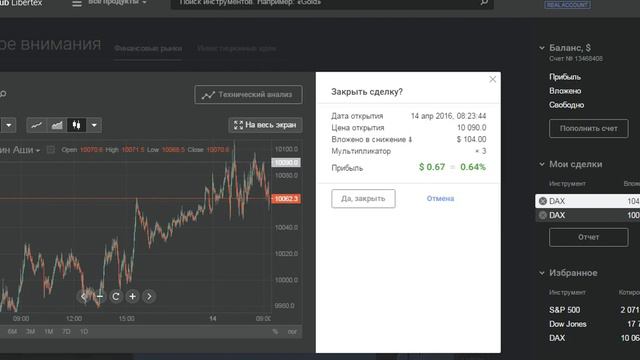Screen dimensions: 640x360
Task: Close the first DAX deal with X icon
Action: 542,201
